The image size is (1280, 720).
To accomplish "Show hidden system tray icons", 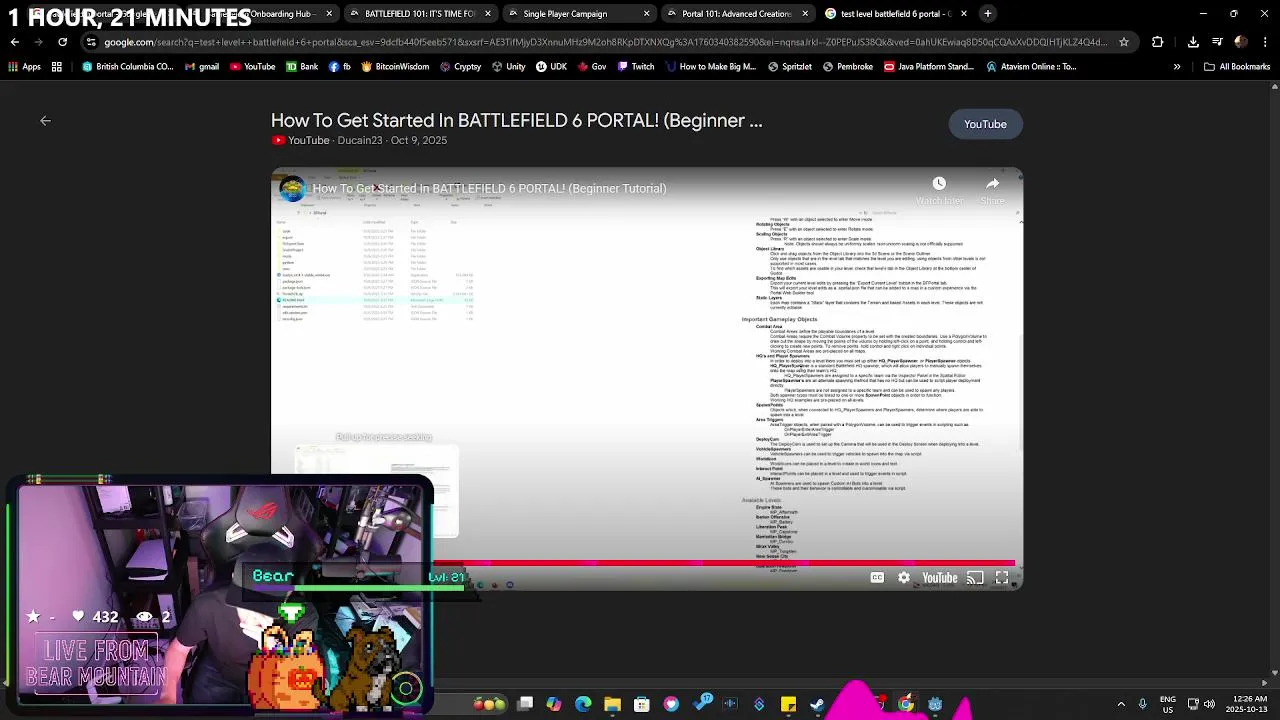I will 1121,704.
